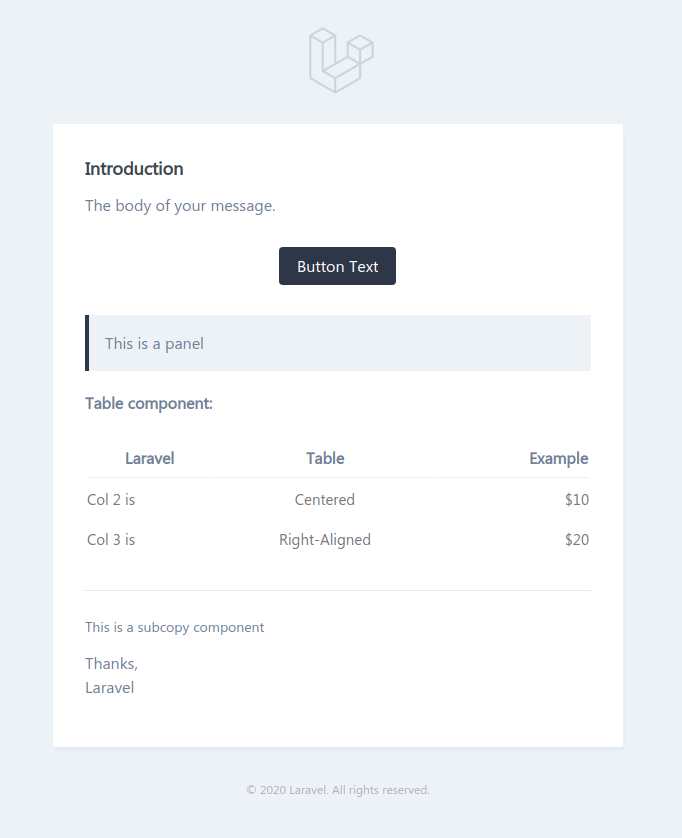682x838 pixels.
Task: Click the subcopy component link
Action: [x=174, y=627]
